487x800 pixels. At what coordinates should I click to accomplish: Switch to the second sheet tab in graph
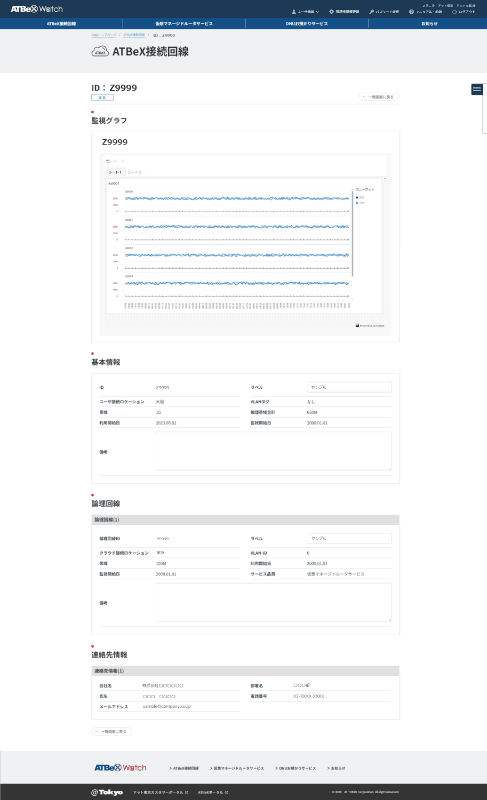[x=135, y=172]
